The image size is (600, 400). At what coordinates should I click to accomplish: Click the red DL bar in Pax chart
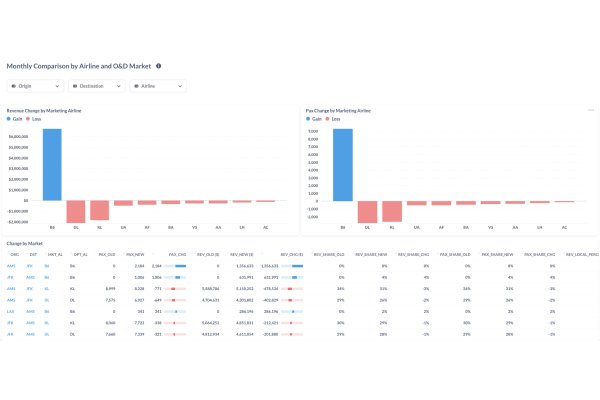click(x=367, y=211)
